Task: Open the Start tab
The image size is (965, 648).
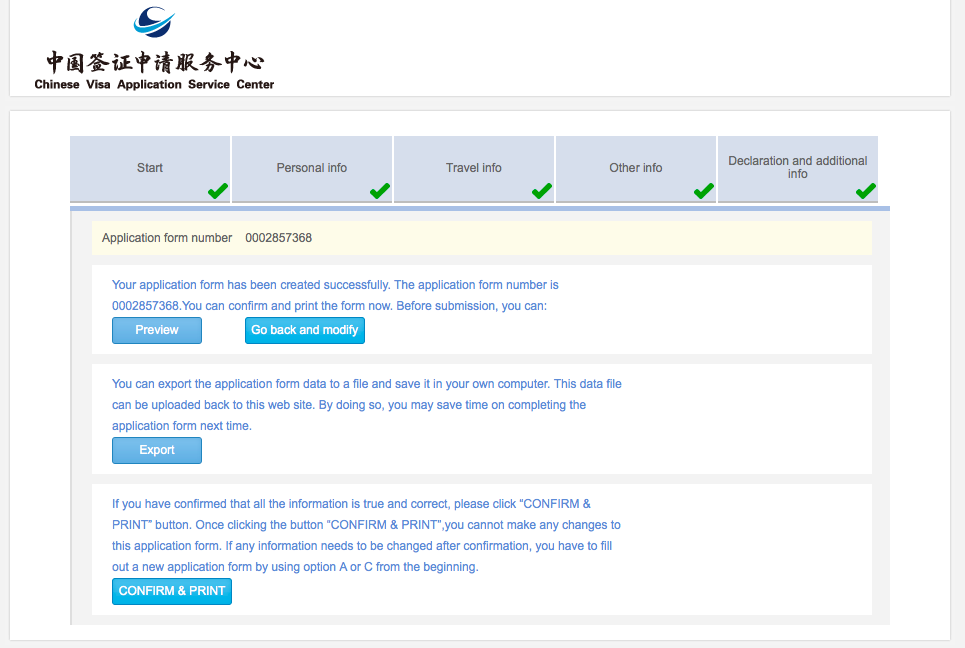Action: (x=150, y=168)
